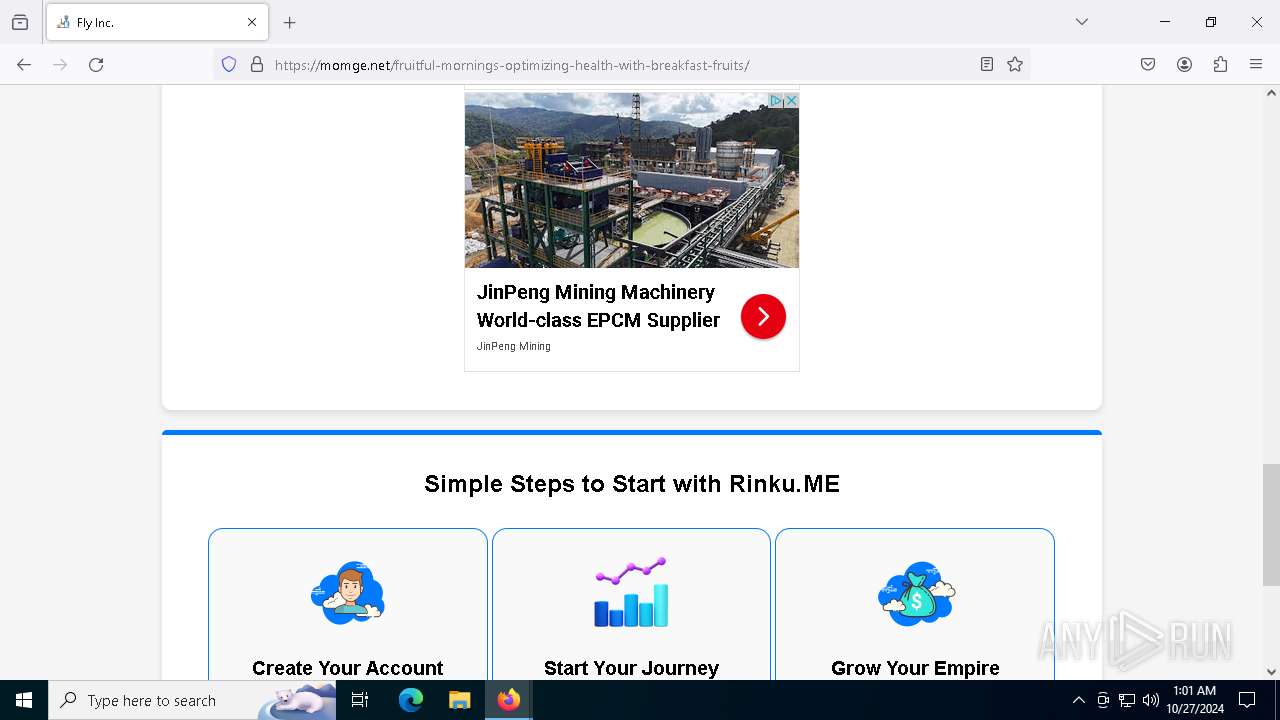Select the Grow Your Empire card title
This screenshot has width=1280, height=720.
(x=915, y=668)
